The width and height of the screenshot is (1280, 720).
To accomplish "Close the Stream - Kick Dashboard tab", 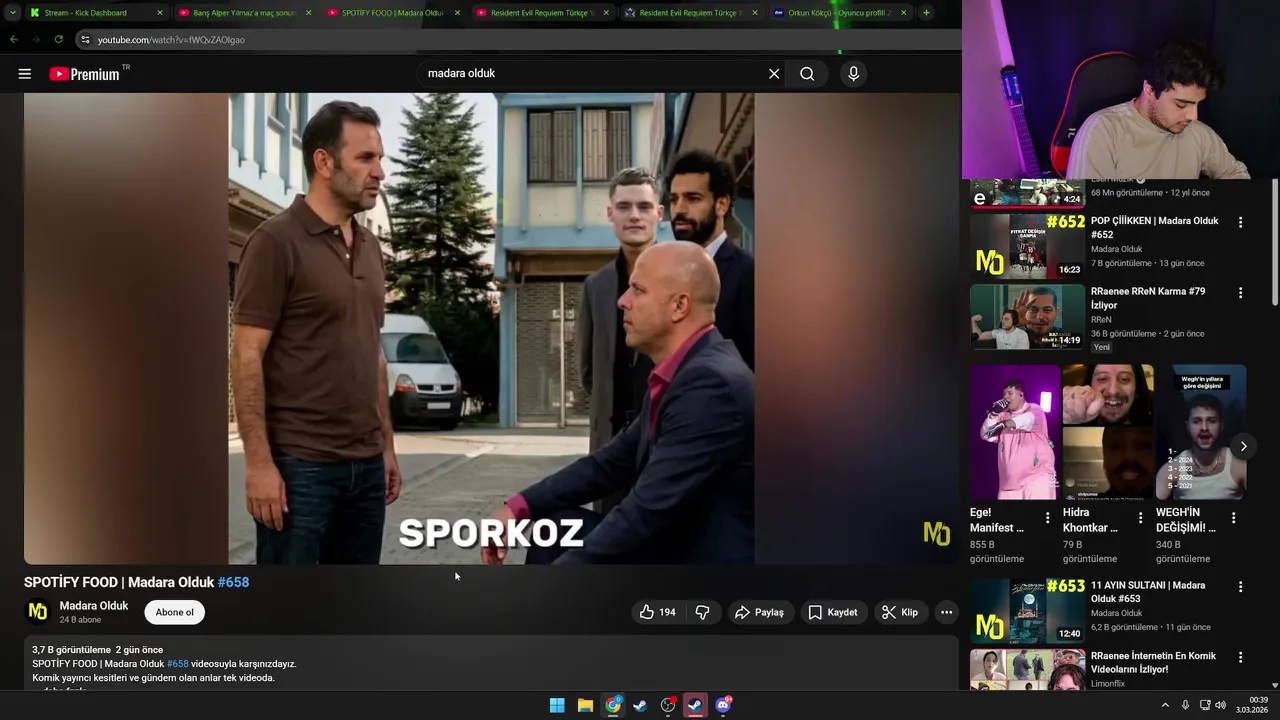I will pyautogui.click(x=159, y=13).
